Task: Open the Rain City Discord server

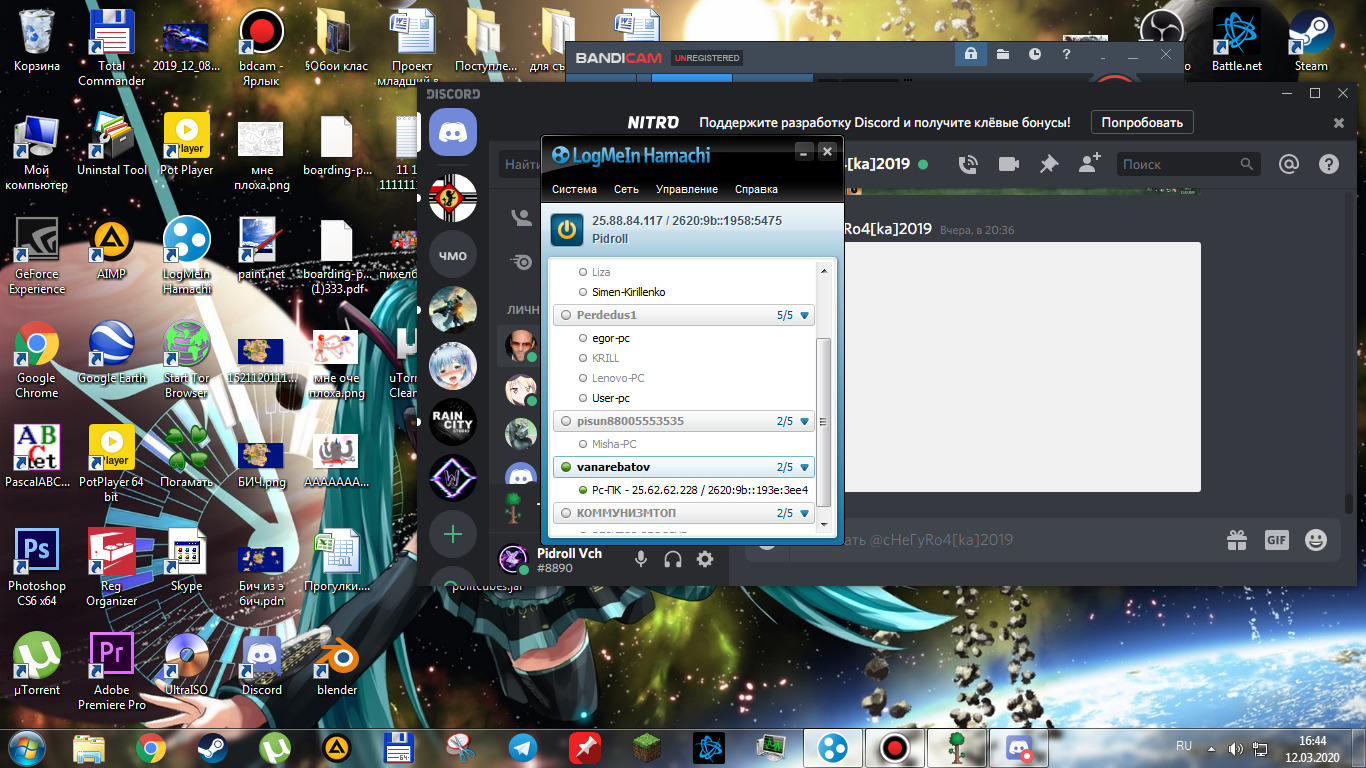Action: tap(453, 421)
